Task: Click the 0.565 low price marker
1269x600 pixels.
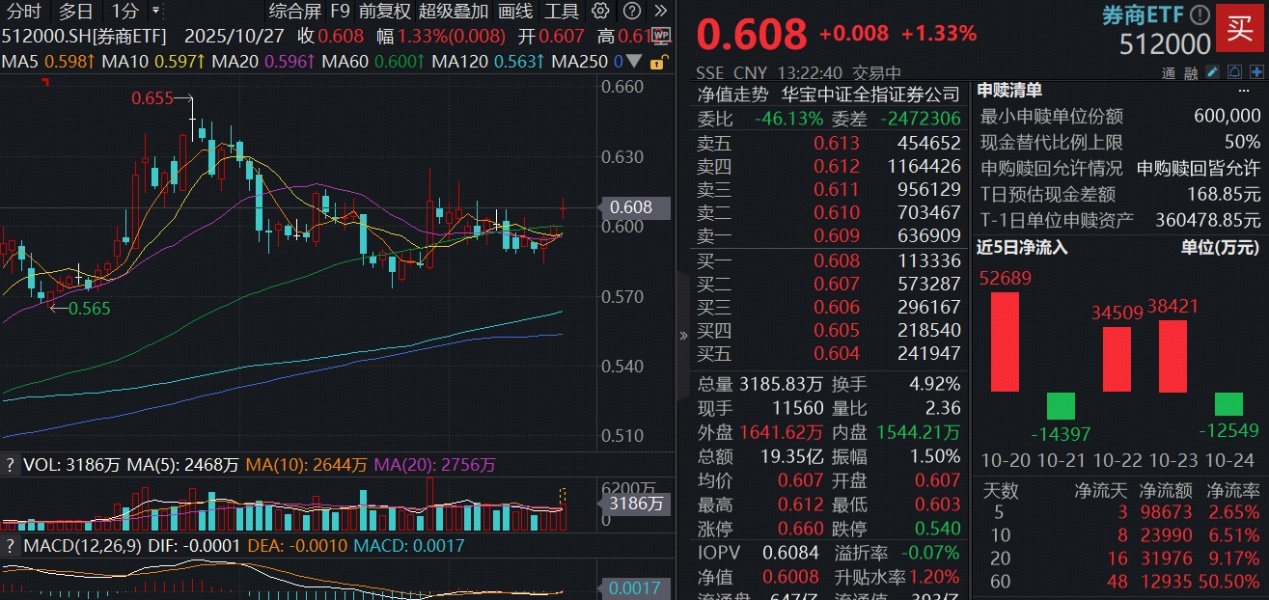Action: pos(89,309)
